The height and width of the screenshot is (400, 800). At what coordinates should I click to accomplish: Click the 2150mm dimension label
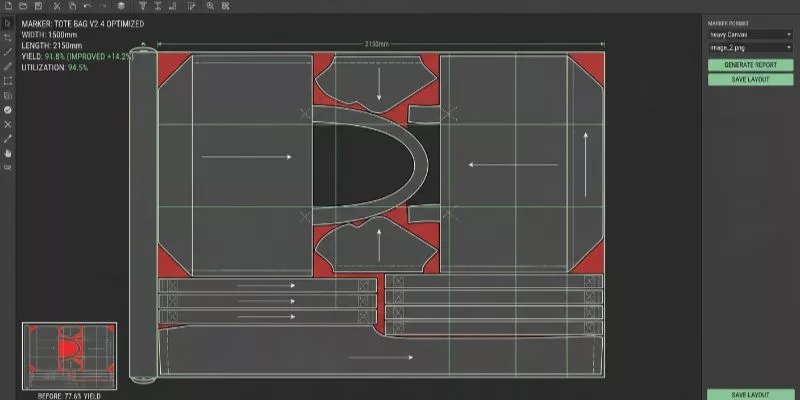pyautogui.click(x=377, y=44)
